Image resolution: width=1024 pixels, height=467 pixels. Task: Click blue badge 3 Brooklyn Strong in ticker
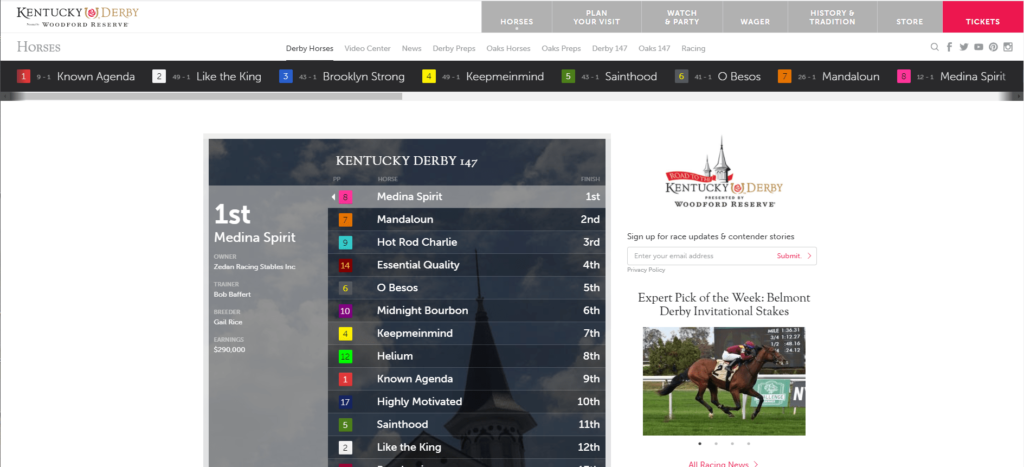coord(285,76)
